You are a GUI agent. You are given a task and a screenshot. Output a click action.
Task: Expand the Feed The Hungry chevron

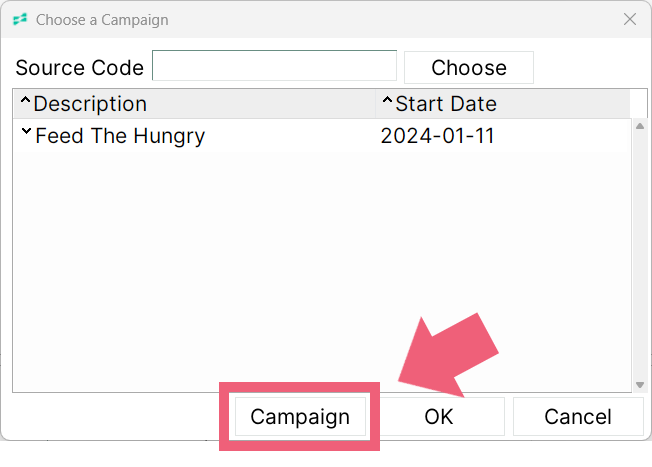point(26,131)
